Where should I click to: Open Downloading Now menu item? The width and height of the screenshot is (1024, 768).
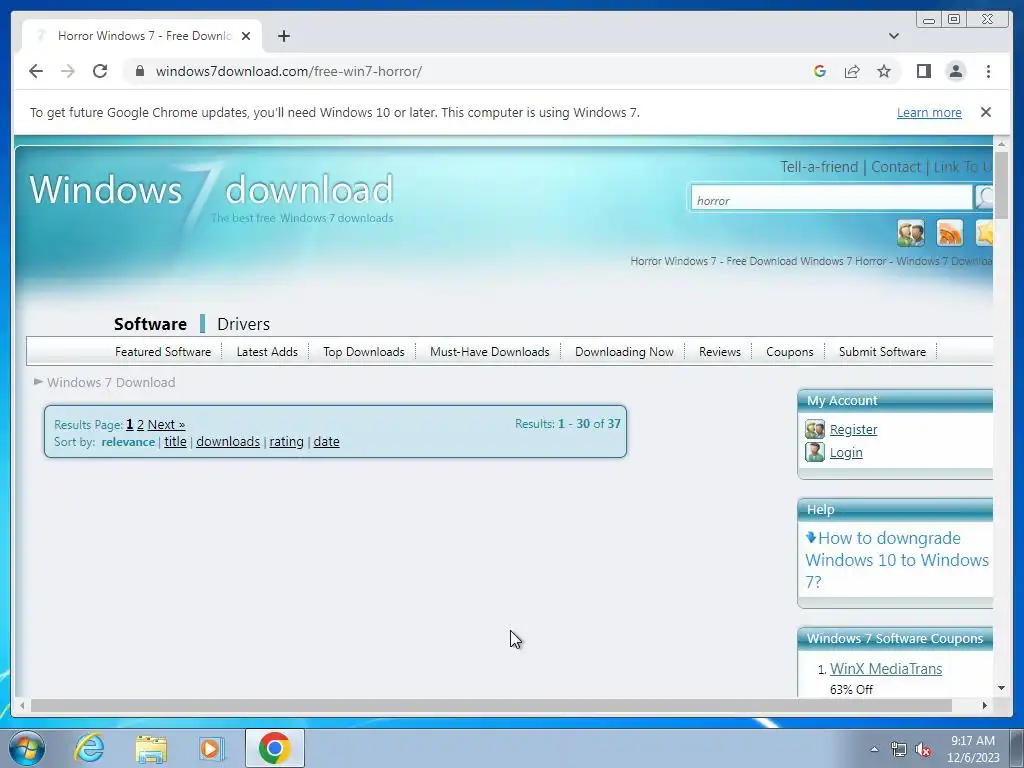(624, 351)
